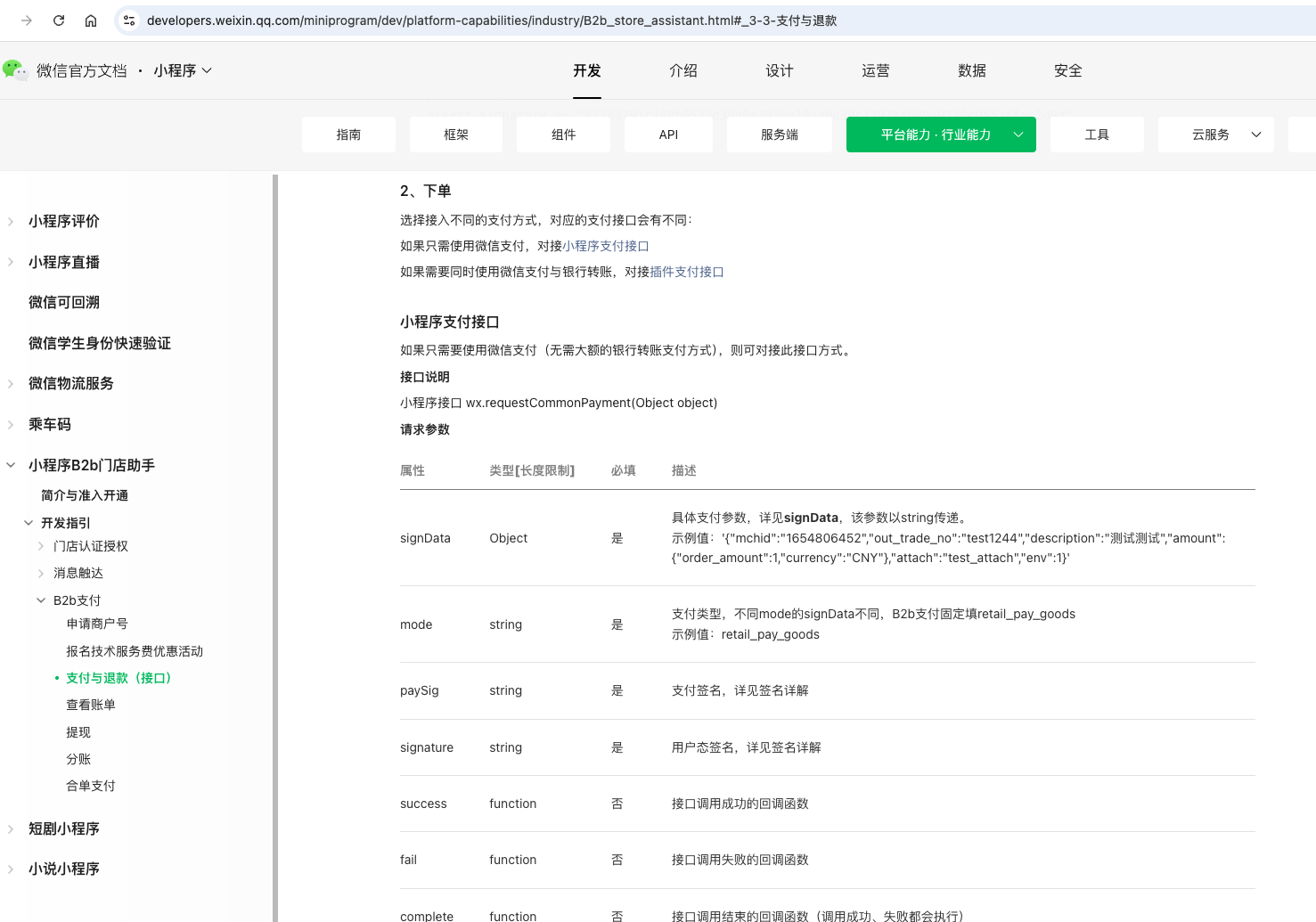The height and width of the screenshot is (922, 1316).
Task: Click the paySig attribute cell
Action: (419, 690)
